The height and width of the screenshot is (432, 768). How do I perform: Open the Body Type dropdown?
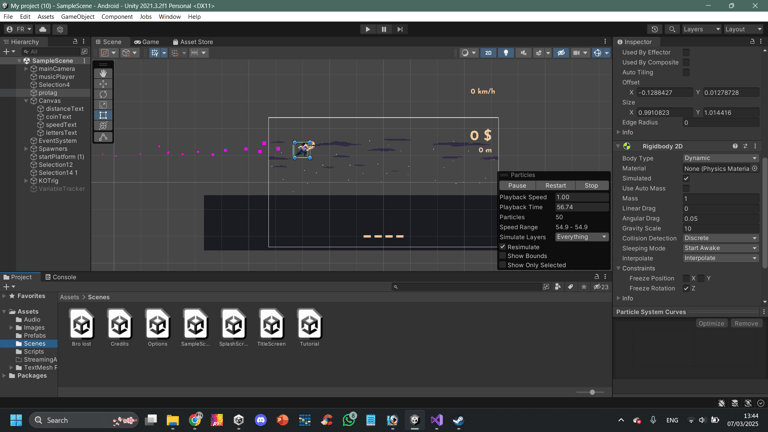720,158
